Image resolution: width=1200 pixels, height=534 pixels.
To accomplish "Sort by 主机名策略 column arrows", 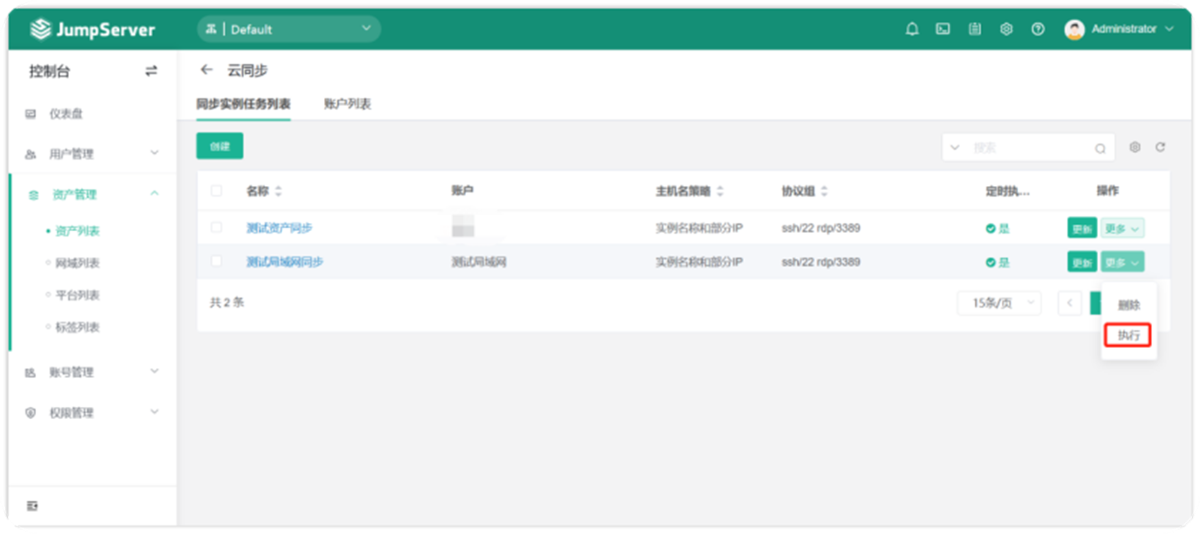I will tap(720, 191).
